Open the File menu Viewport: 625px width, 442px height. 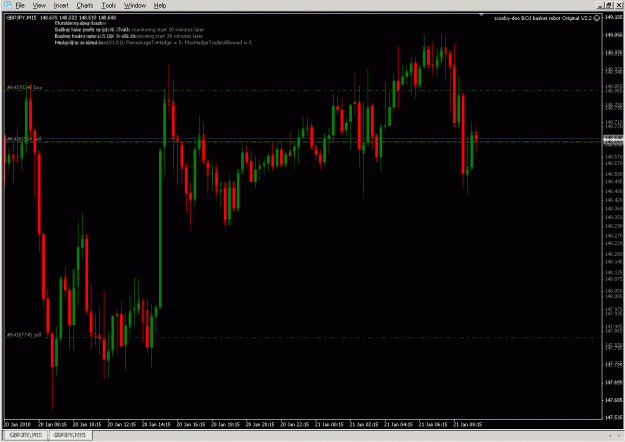(20, 6)
